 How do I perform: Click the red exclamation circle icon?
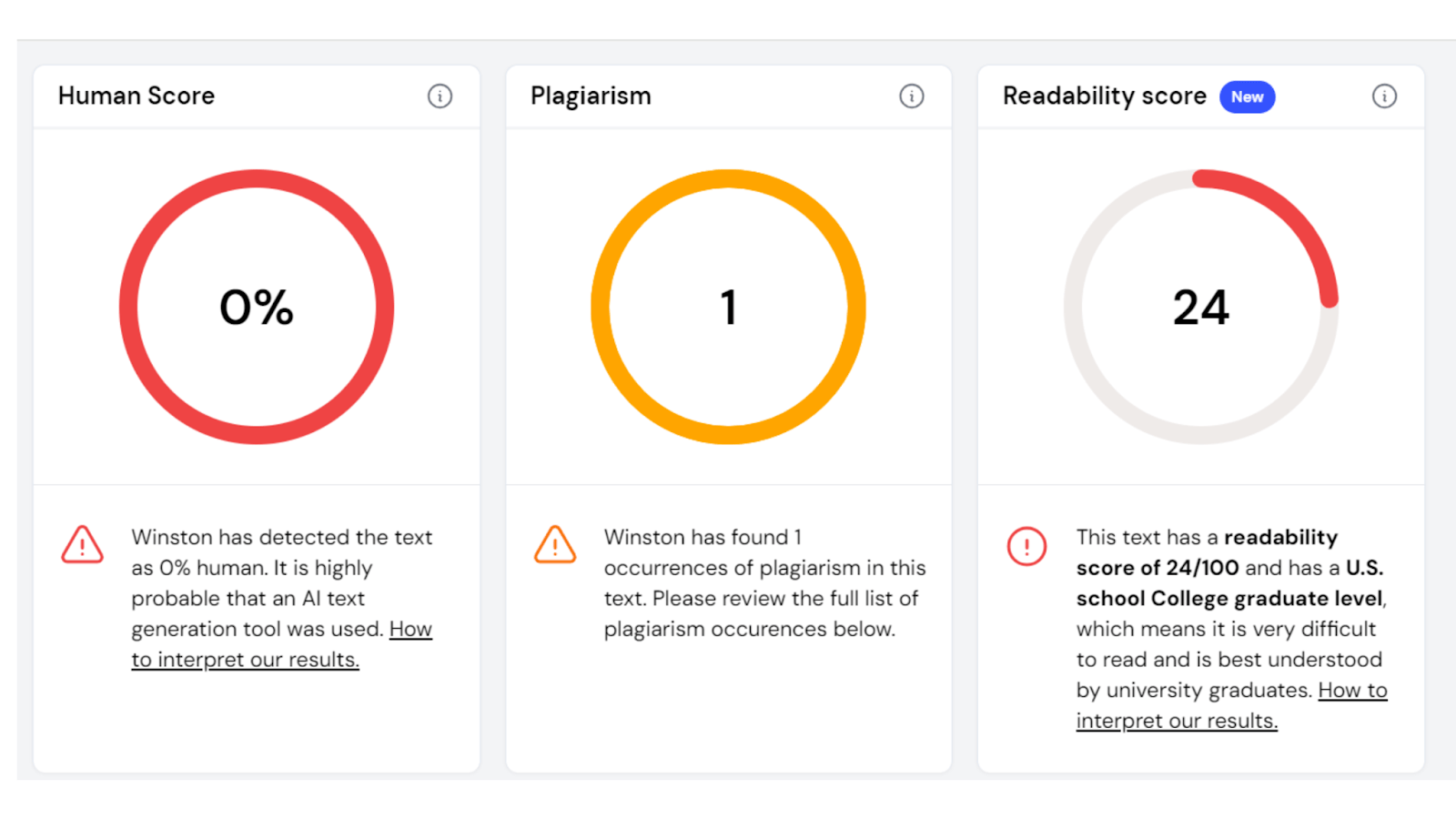coord(1026,546)
